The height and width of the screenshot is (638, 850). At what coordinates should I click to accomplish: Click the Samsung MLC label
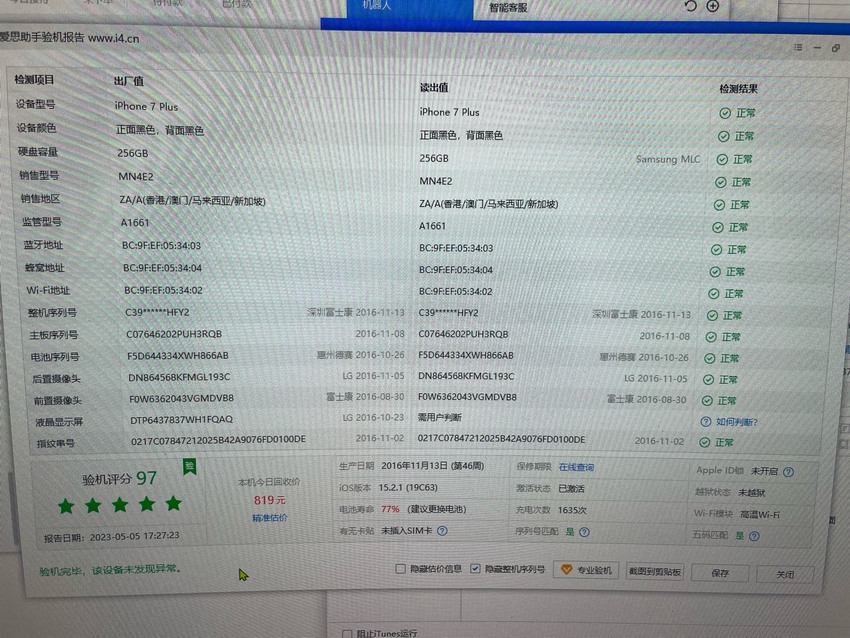tap(668, 159)
